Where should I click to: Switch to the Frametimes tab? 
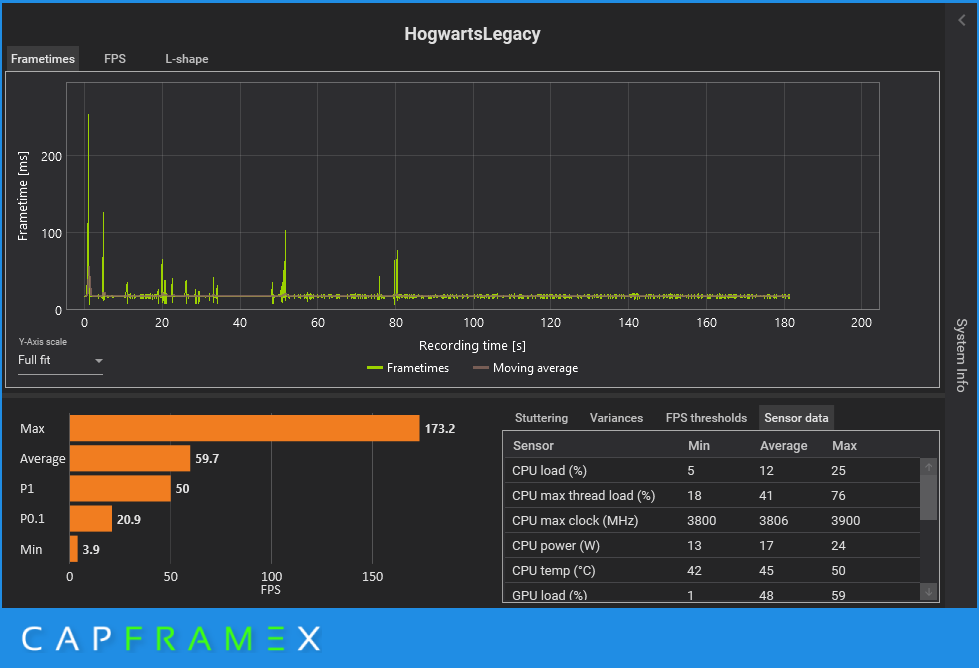(x=42, y=59)
